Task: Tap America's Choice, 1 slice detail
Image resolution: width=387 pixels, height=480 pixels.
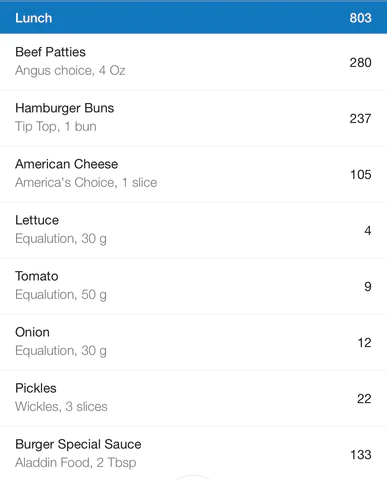Action: (86, 183)
